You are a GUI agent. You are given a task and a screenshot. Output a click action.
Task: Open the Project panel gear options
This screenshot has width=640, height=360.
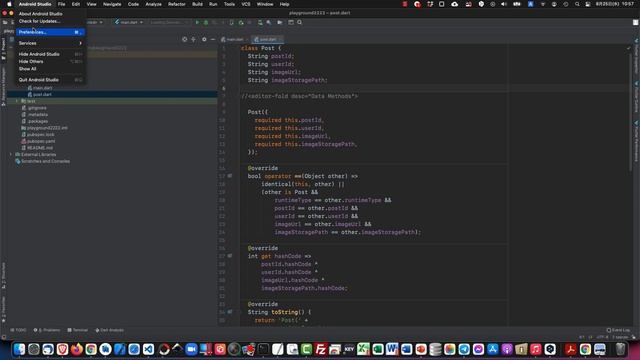point(204,39)
